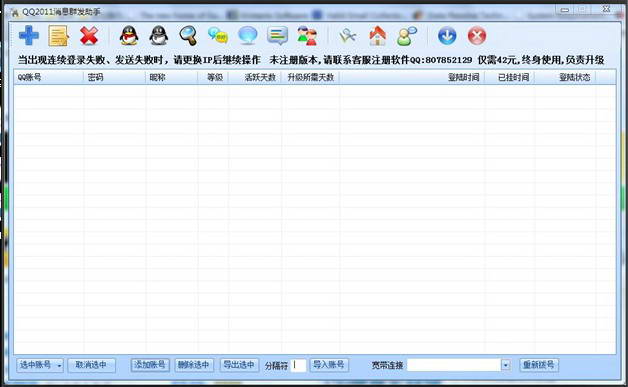The height and width of the screenshot is (387, 628).
Task: Click the QQ penguin with red scarf icon
Action: (129, 35)
